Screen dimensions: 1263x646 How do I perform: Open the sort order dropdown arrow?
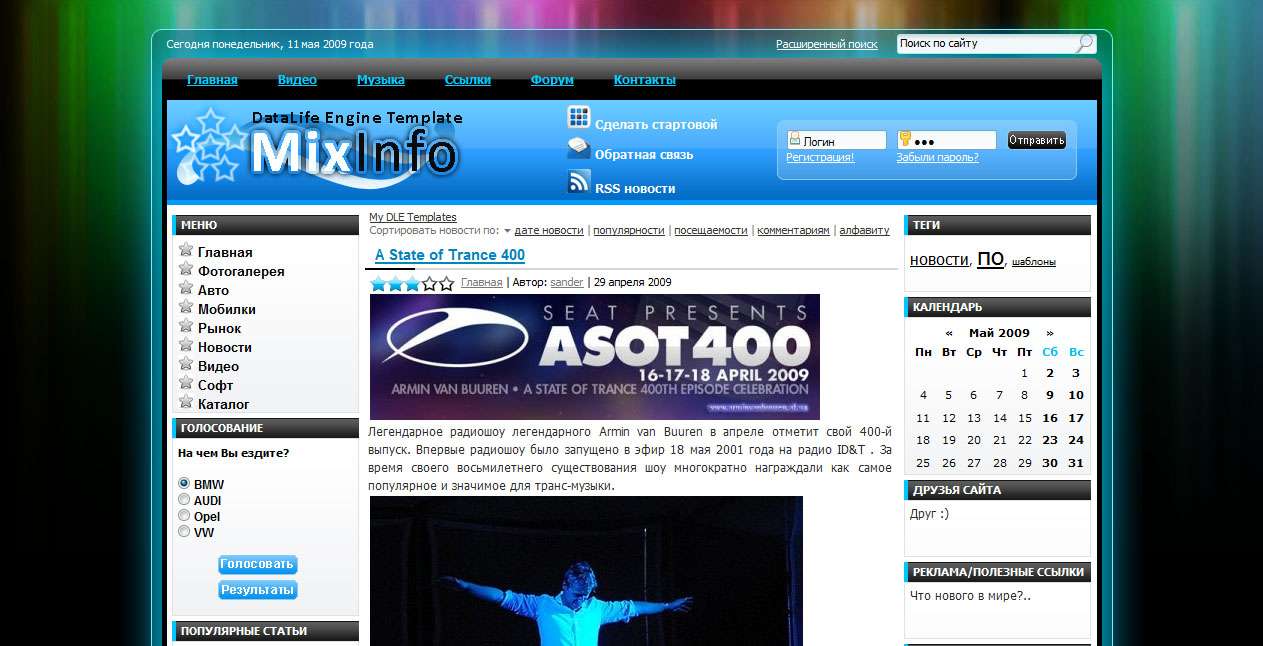coord(507,231)
